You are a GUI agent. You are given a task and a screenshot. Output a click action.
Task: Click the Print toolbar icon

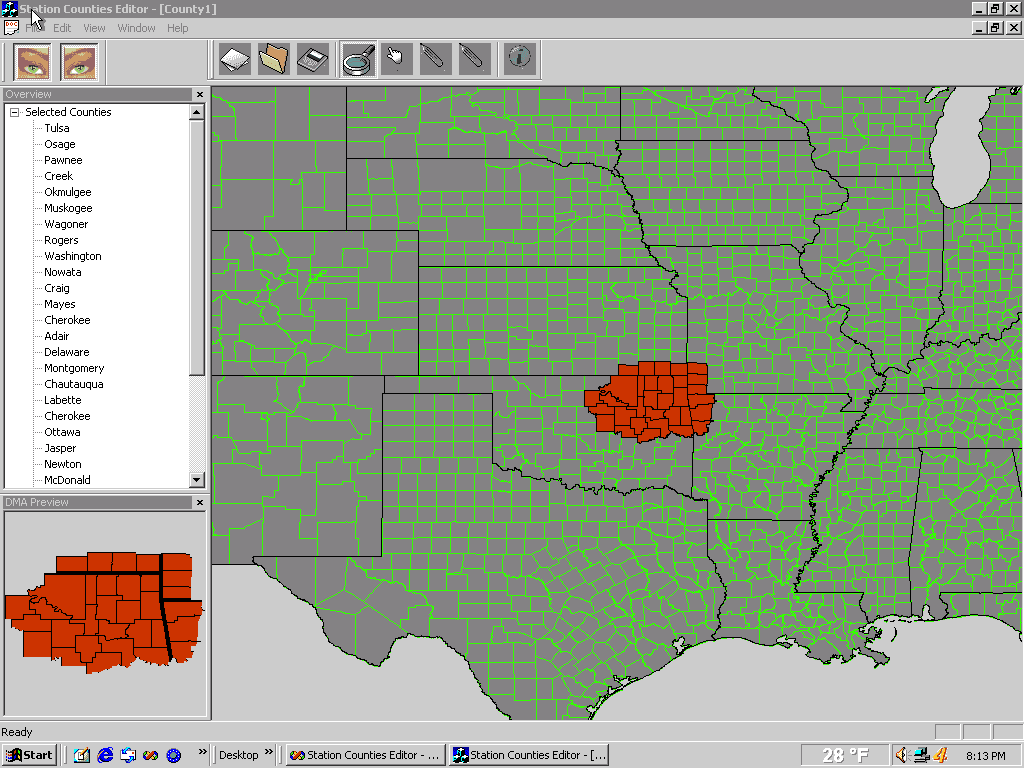point(312,59)
